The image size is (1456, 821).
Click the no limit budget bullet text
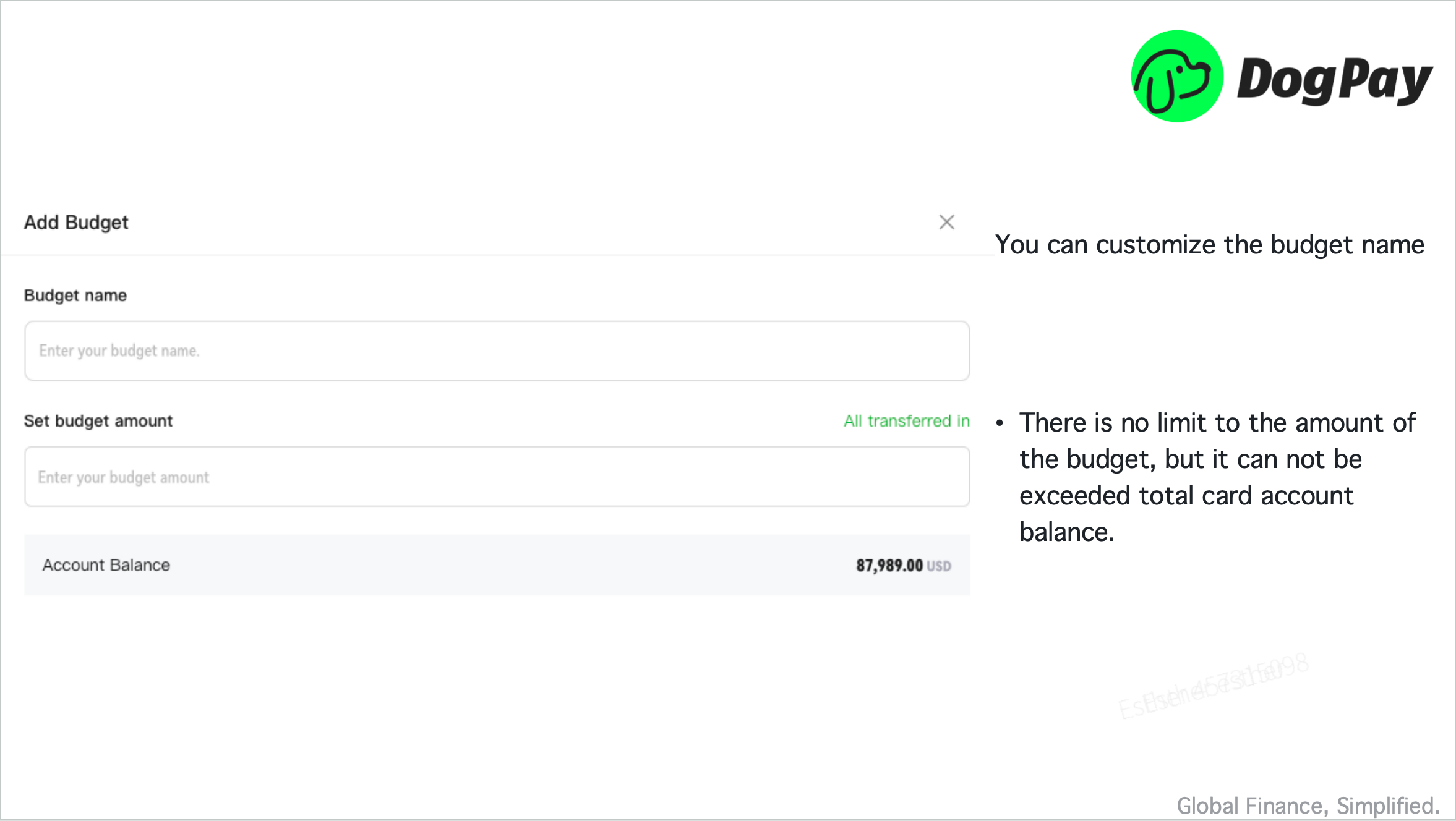tap(1217, 477)
